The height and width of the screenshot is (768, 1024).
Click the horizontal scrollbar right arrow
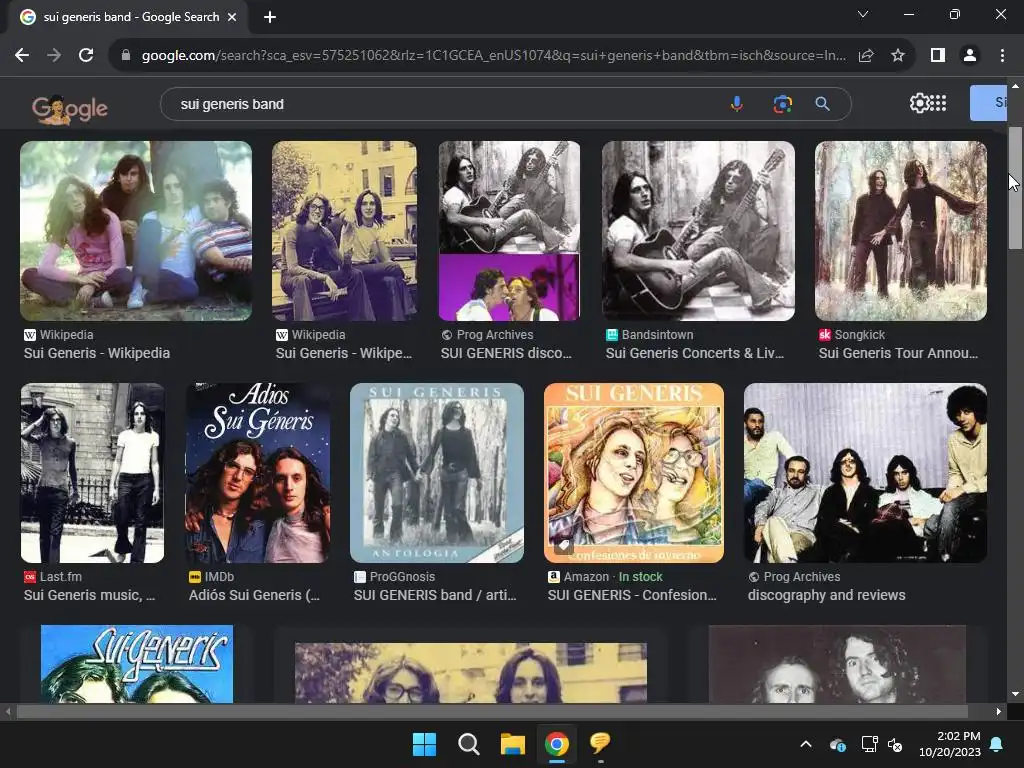[x=999, y=712]
